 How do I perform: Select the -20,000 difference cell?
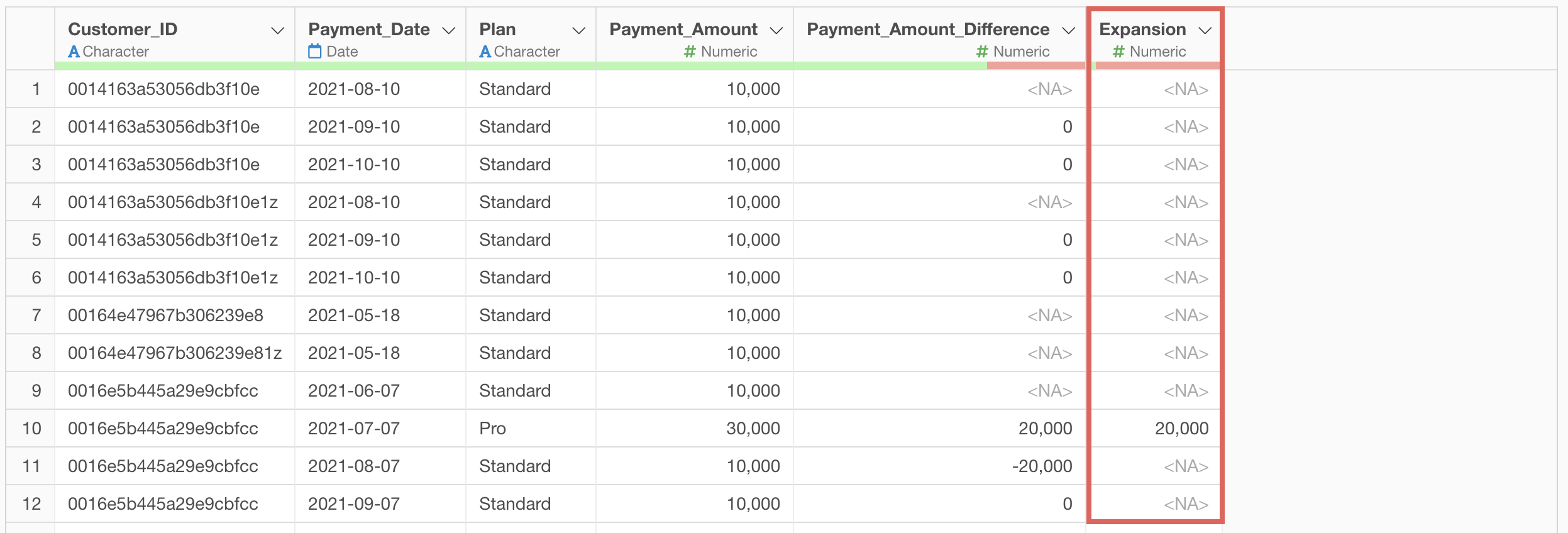[x=1042, y=466]
